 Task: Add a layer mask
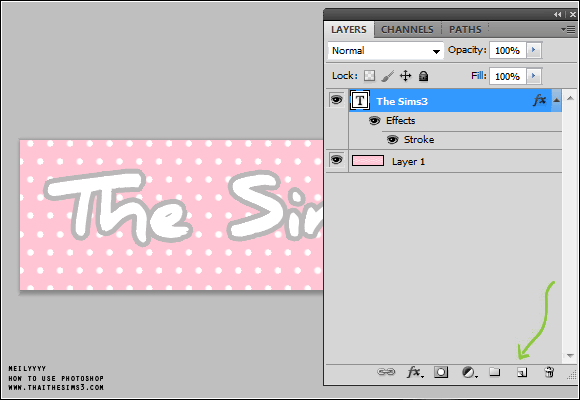coord(441,372)
